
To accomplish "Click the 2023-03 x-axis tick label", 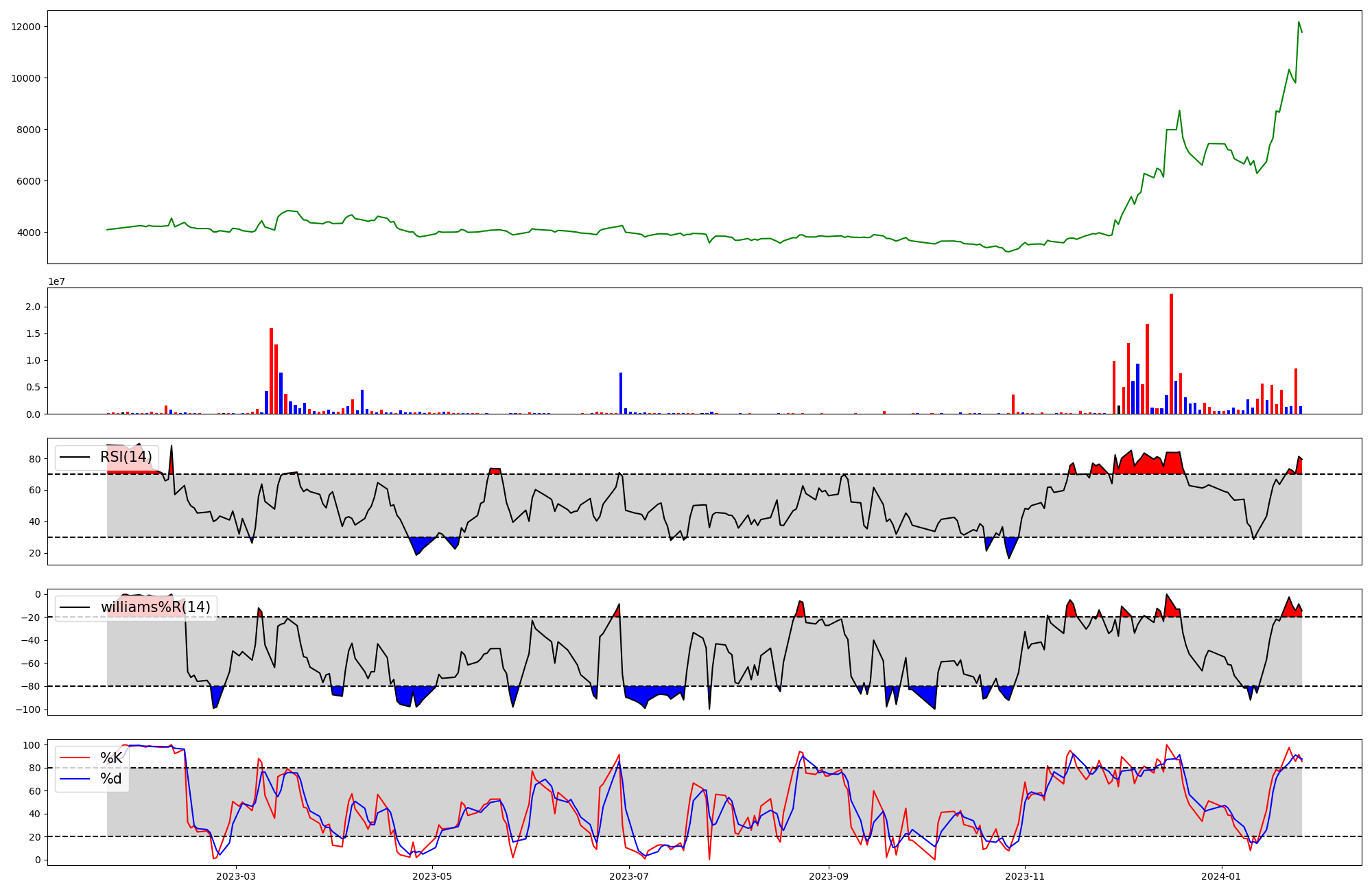I will coord(236,876).
